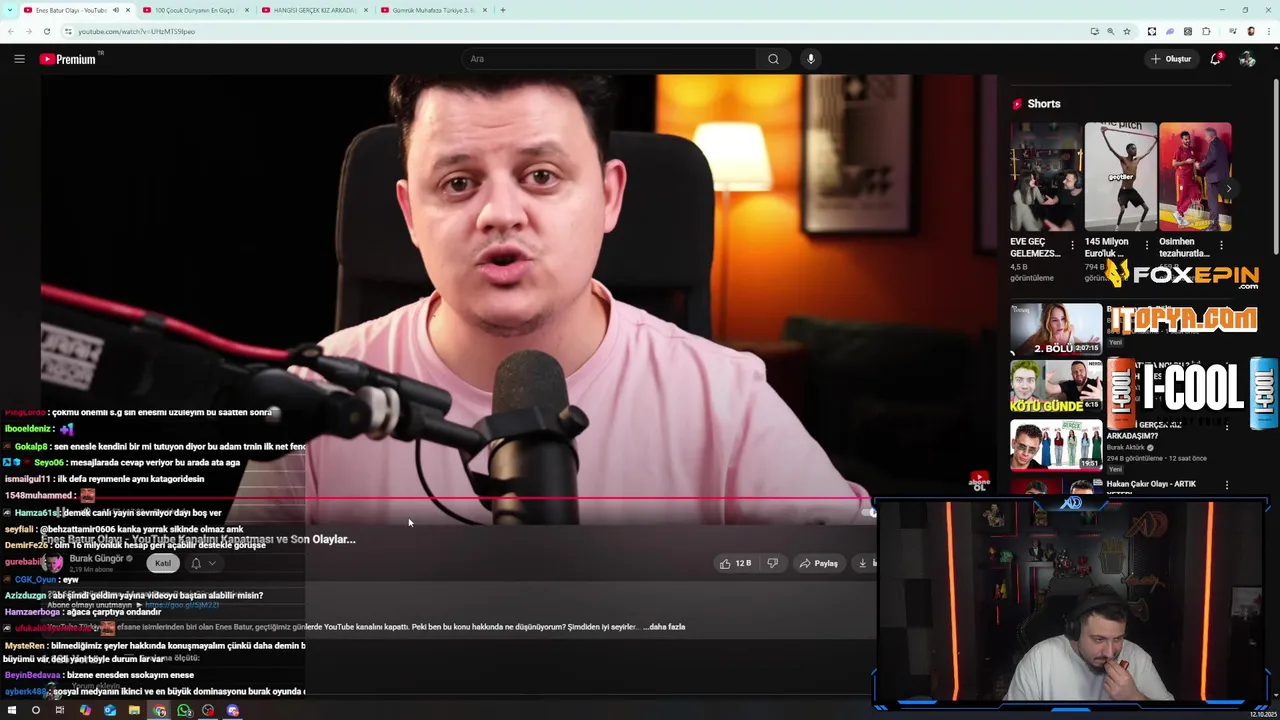Open File Explorer from taskbar
Screen dimensions: 1280x720
(x=134, y=711)
